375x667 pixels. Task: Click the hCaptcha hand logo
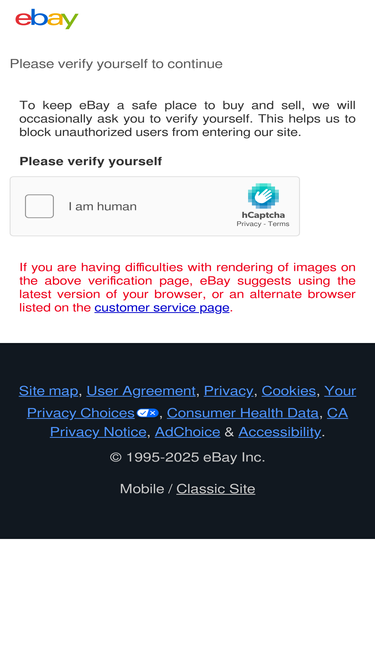(263, 196)
